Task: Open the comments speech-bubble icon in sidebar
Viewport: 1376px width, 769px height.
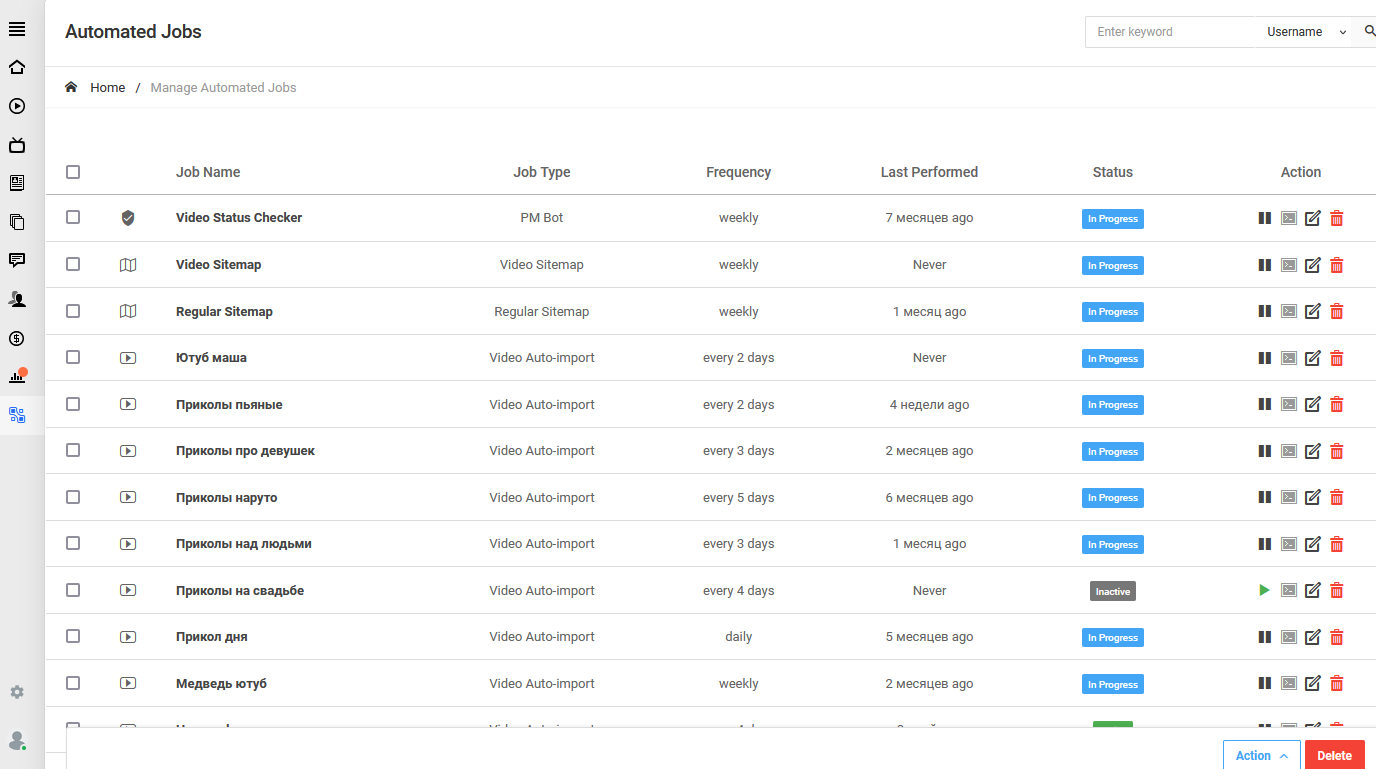Action: point(17,260)
